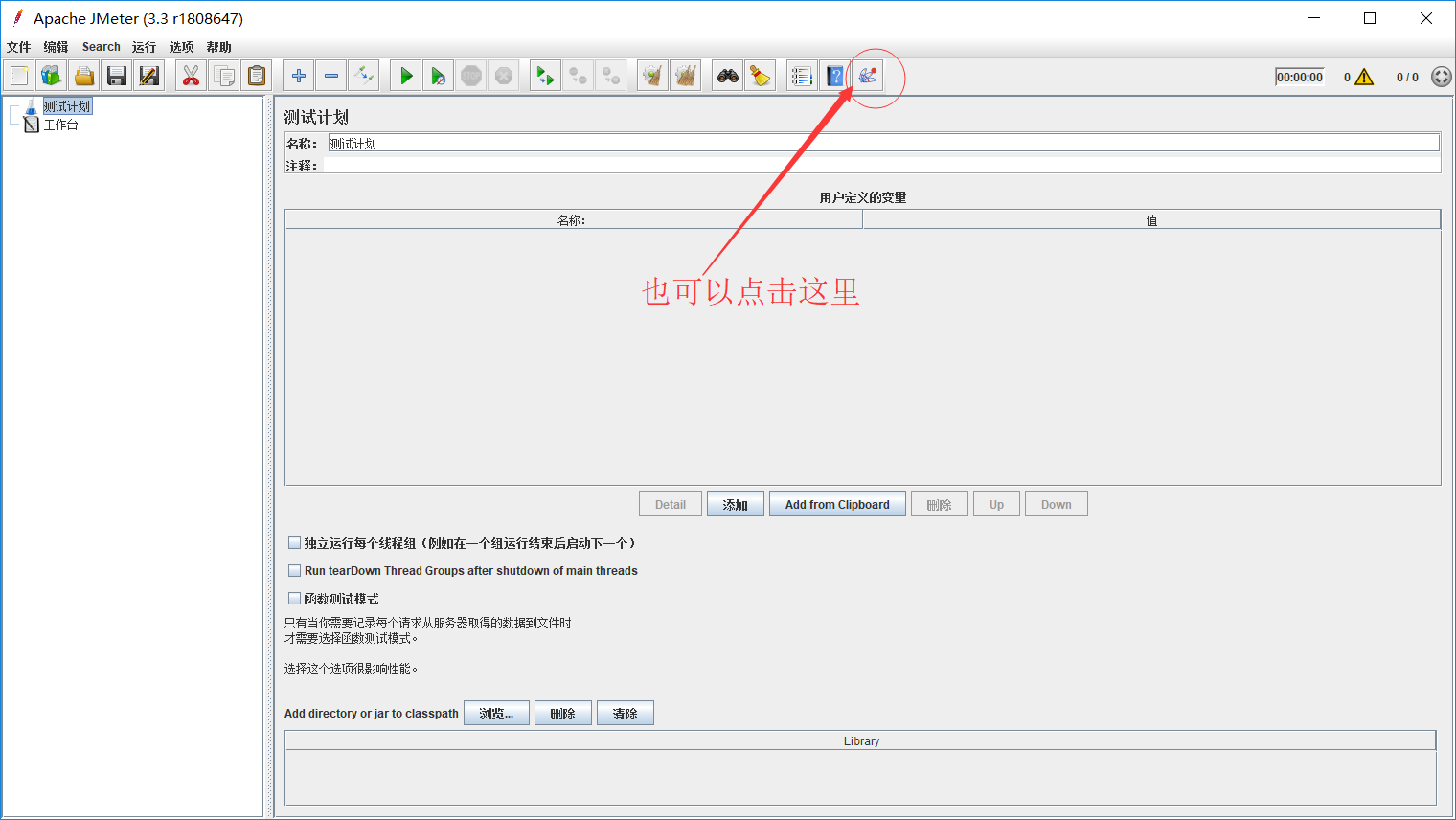1456x820 pixels.
Task: Click the round thread status indicator icon
Action: click(1441, 77)
